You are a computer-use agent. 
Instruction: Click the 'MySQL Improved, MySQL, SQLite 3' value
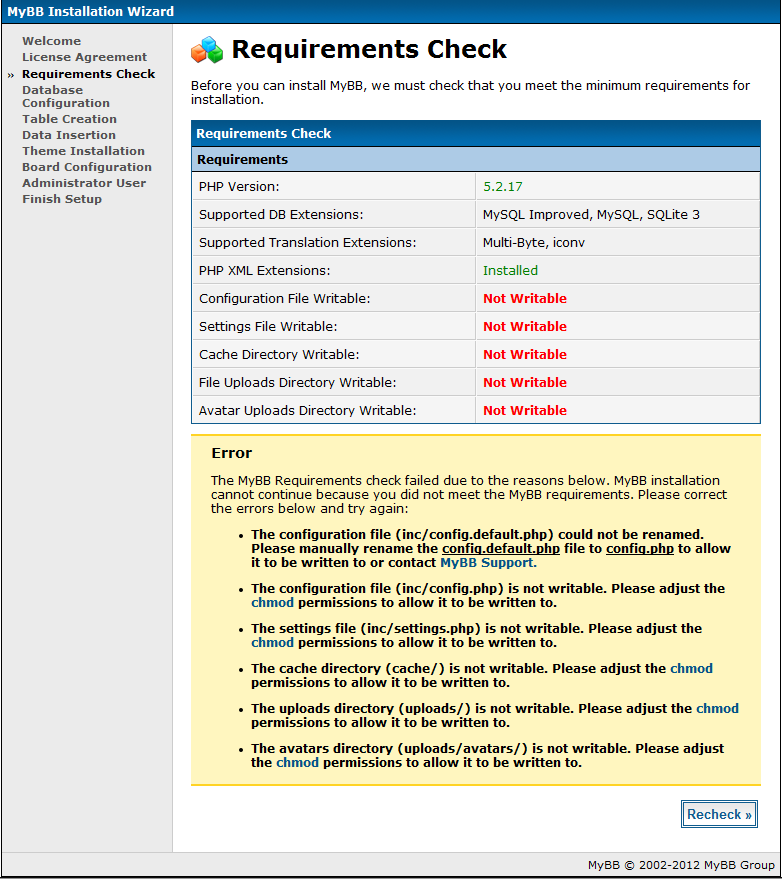(x=591, y=215)
